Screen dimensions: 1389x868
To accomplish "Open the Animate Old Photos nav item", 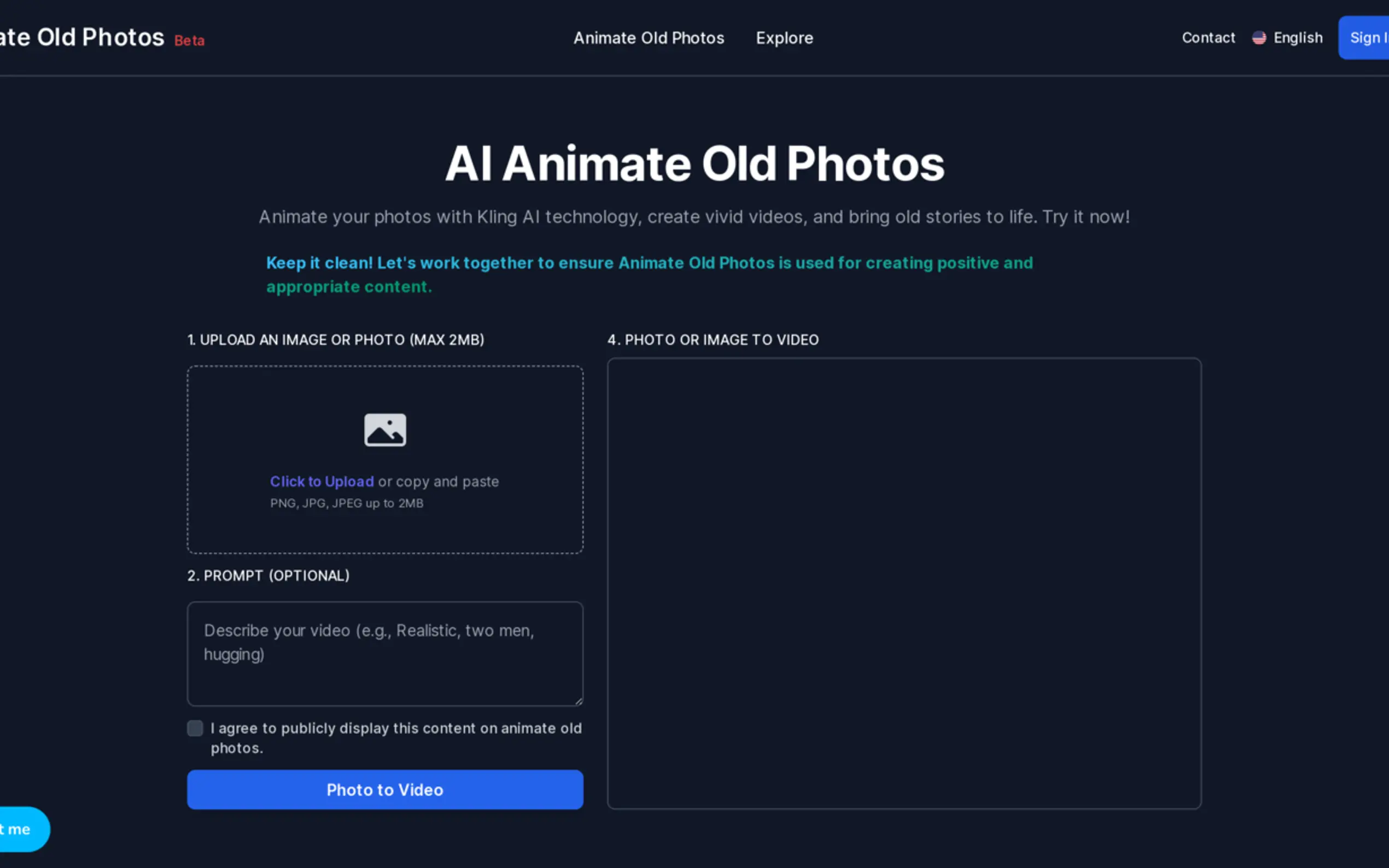I will pos(649,38).
